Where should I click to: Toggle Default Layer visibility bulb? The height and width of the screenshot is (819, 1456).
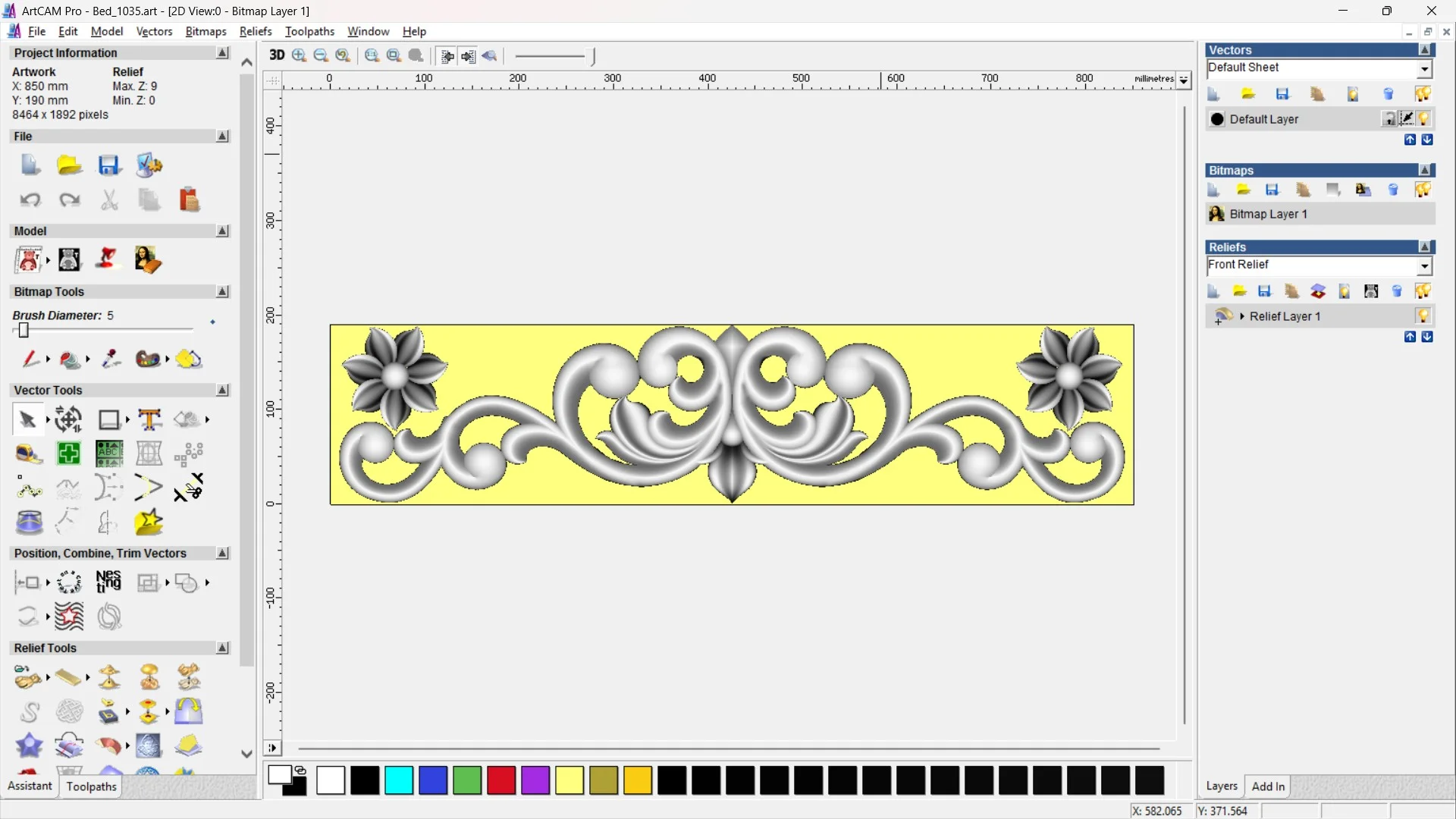(x=1424, y=119)
